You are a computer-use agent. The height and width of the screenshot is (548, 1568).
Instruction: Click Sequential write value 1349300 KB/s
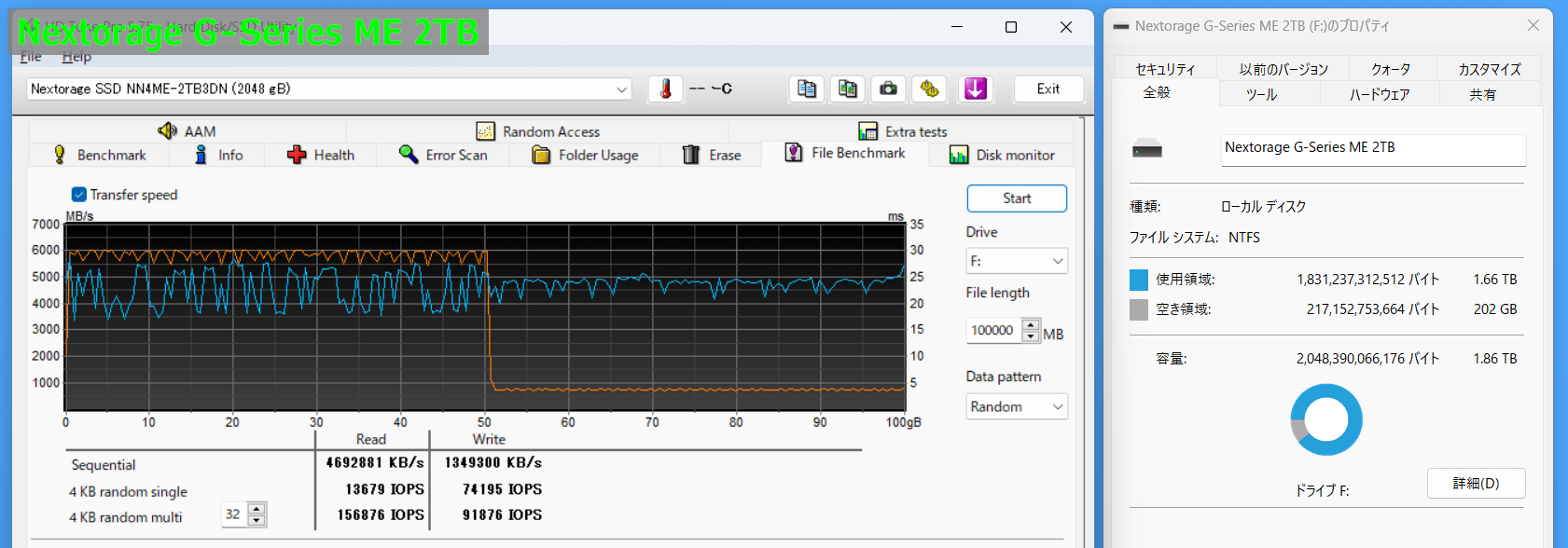493,462
